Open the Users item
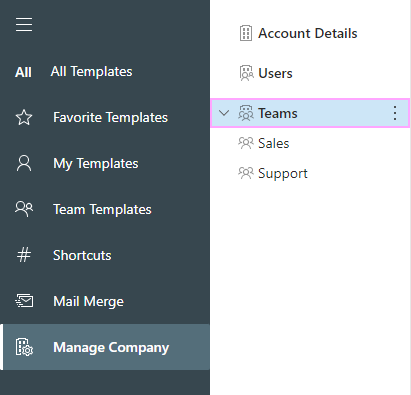 [275, 73]
